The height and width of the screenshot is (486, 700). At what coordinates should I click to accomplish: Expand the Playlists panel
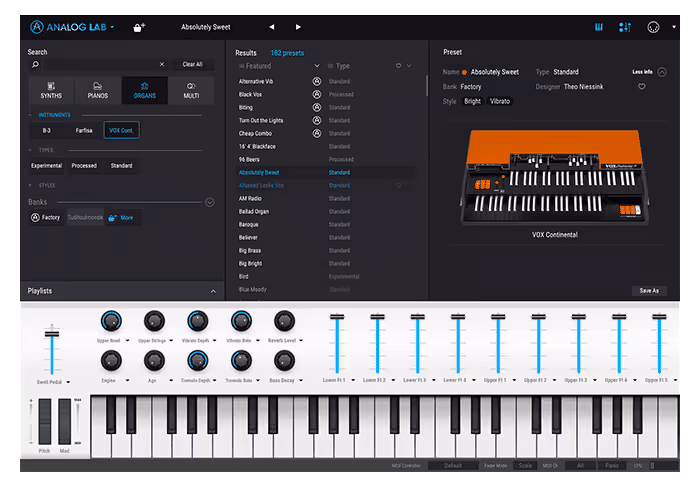(213, 291)
